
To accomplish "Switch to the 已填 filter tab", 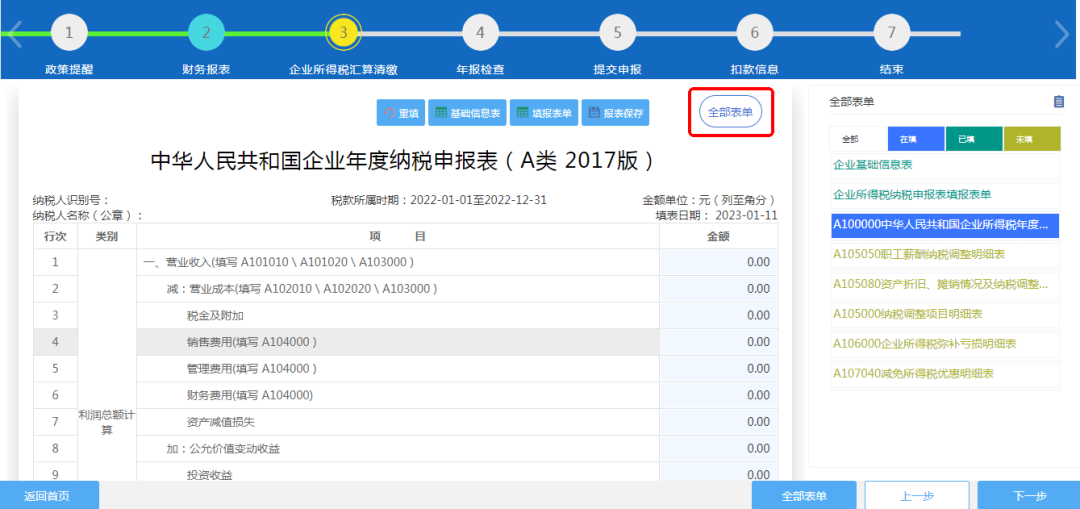I will (x=966, y=139).
